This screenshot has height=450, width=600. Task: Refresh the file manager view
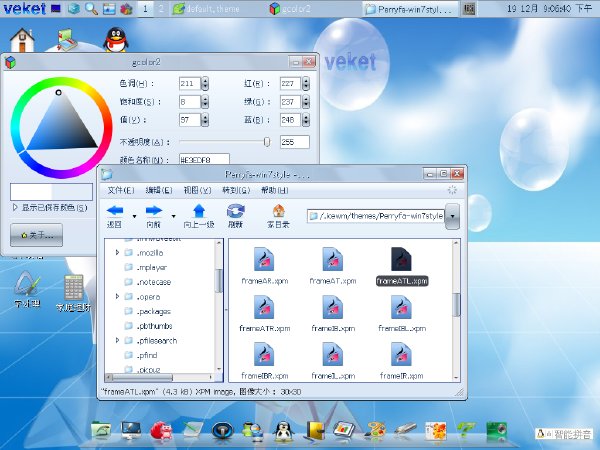[235, 211]
